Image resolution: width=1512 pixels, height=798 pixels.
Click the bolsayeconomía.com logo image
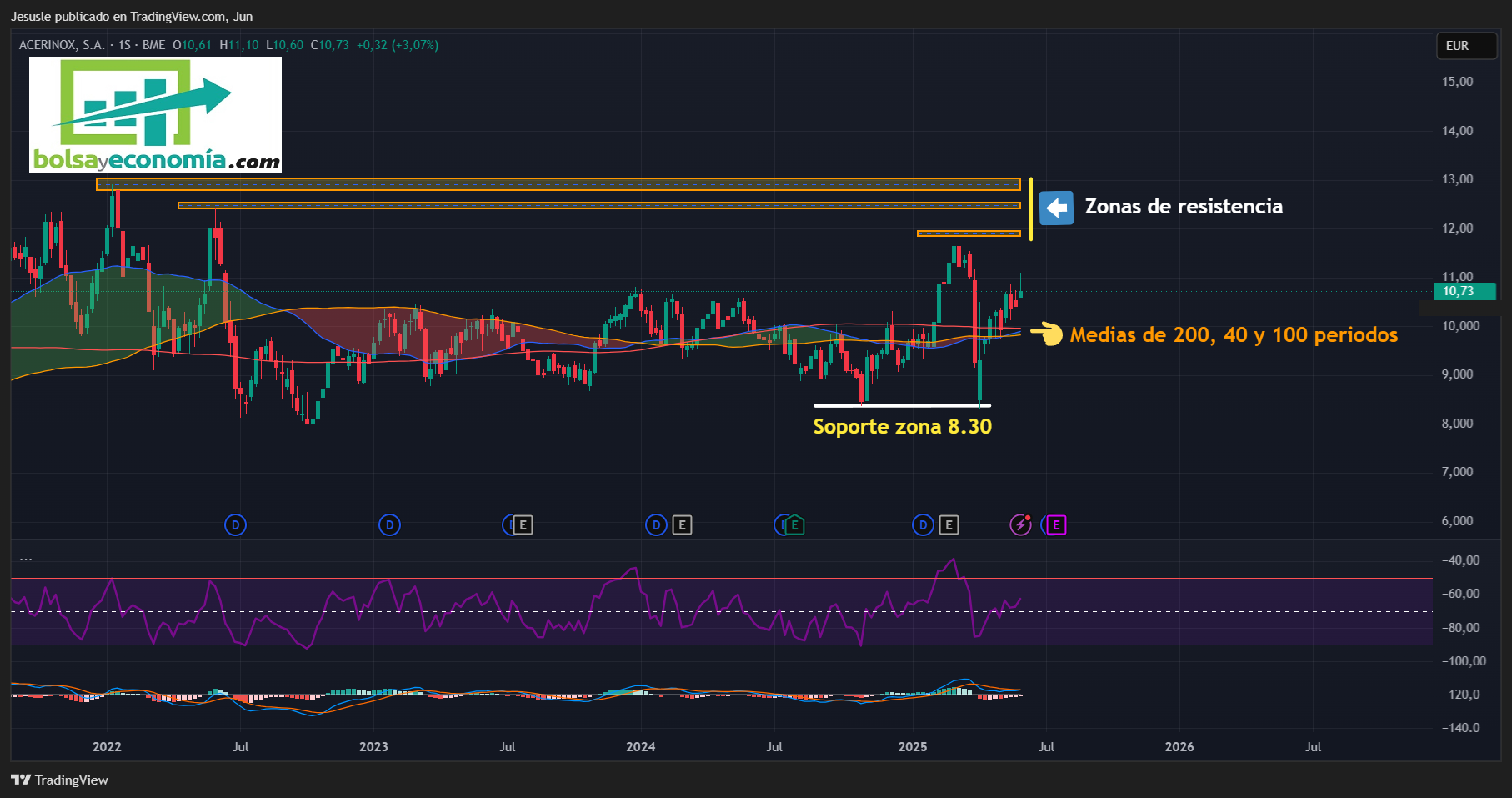pos(155,115)
